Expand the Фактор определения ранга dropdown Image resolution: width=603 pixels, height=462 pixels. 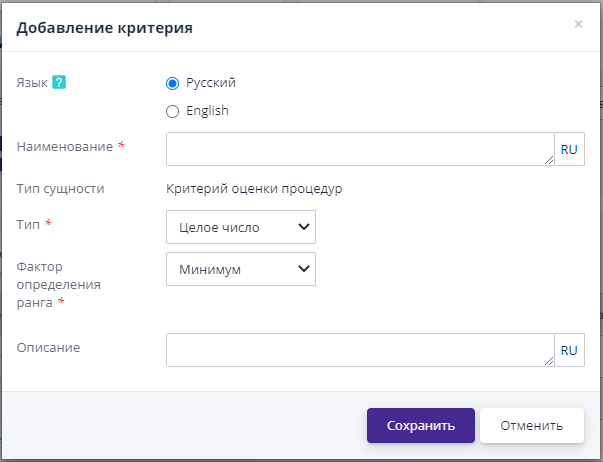(241, 269)
